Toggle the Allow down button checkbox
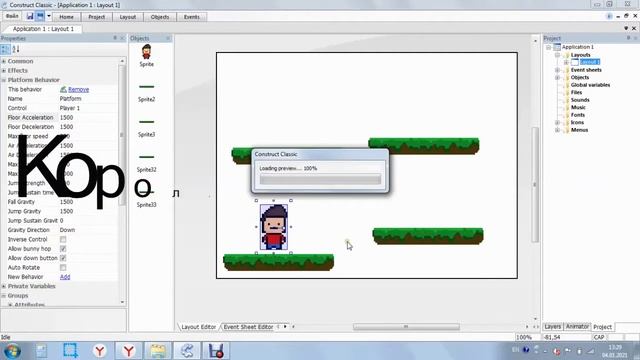 (x=63, y=258)
